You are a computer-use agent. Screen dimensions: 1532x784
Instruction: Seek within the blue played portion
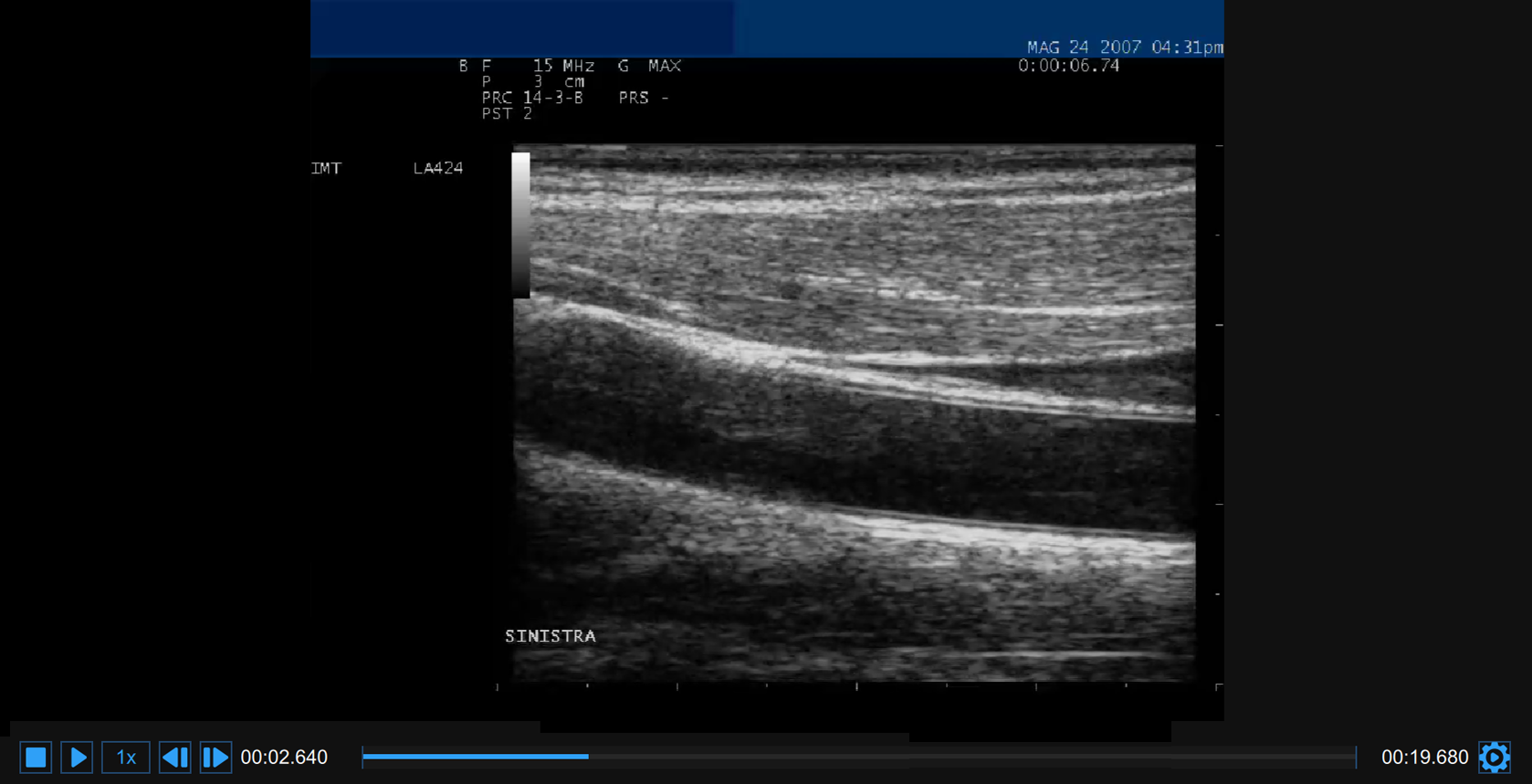click(x=475, y=757)
